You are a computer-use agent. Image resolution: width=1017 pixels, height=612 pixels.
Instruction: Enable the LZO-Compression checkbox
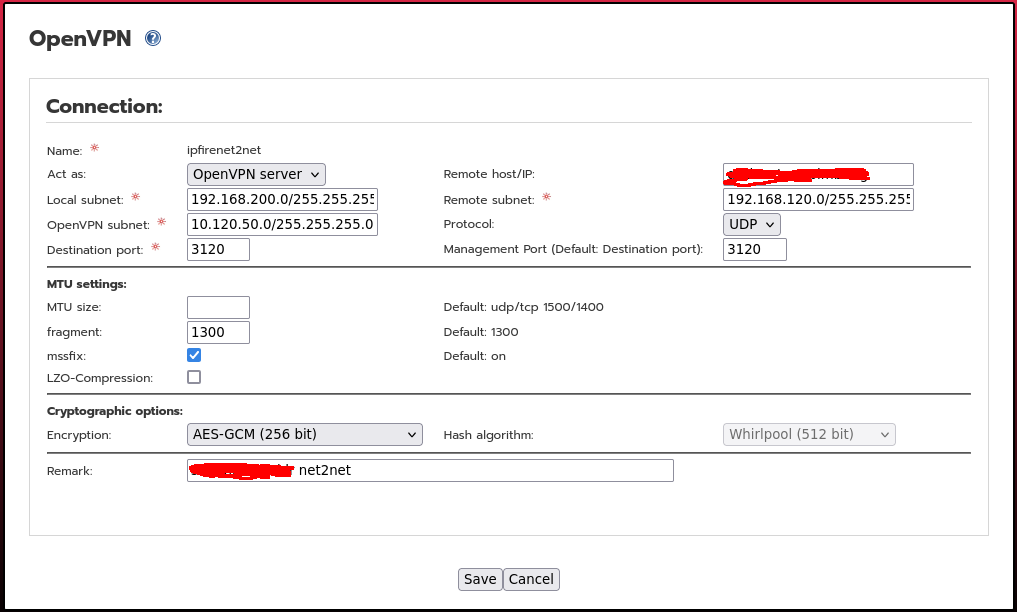(x=194, y=377)
